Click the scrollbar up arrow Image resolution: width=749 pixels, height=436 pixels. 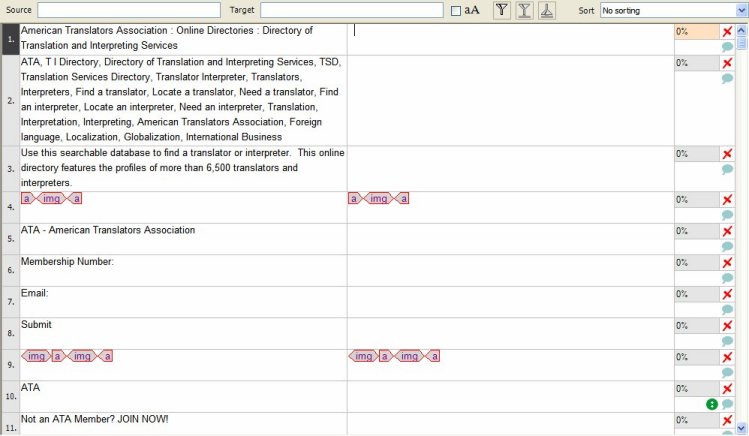tap(741, 30)
